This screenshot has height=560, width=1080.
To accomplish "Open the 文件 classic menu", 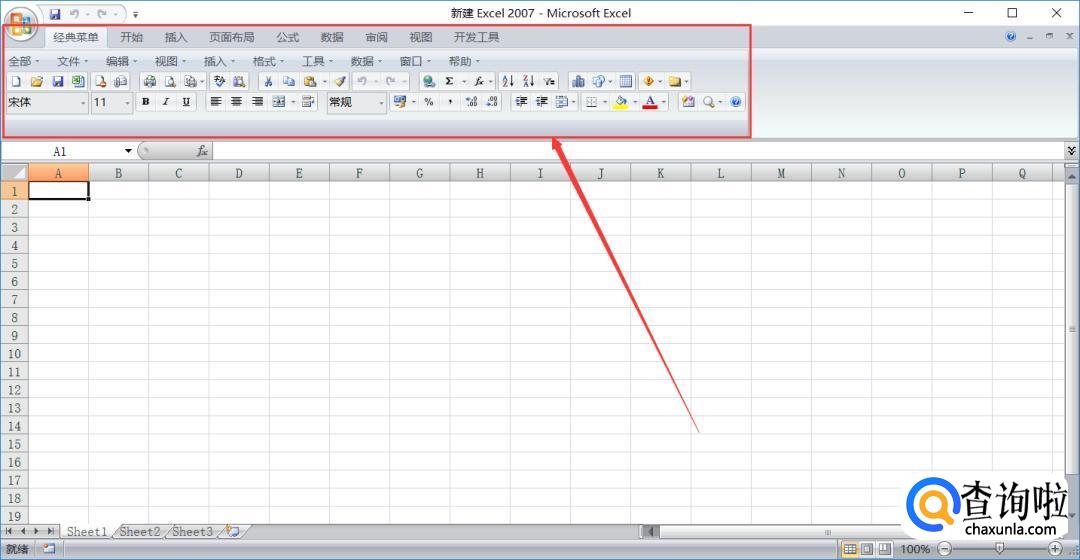I will click(72, 61).
